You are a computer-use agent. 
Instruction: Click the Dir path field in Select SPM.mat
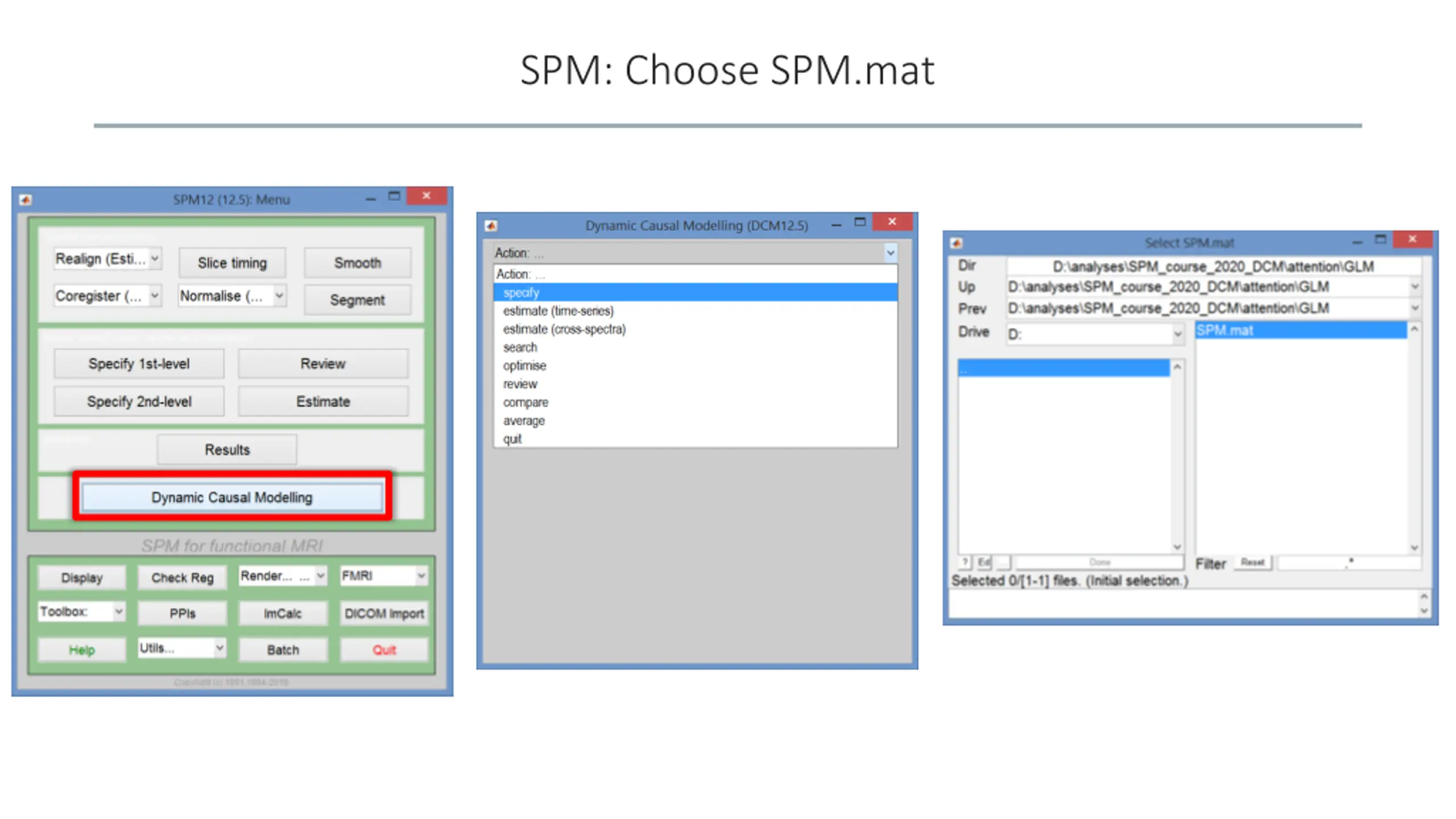click(1213, 266)
